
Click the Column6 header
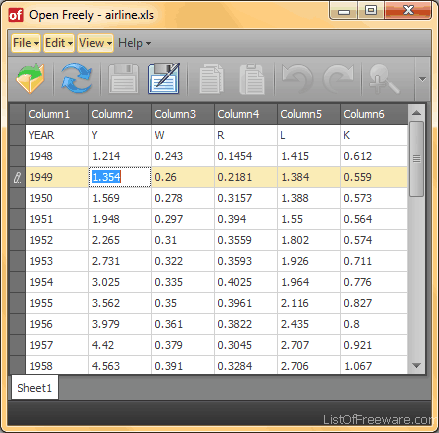[x=374, y=114]
